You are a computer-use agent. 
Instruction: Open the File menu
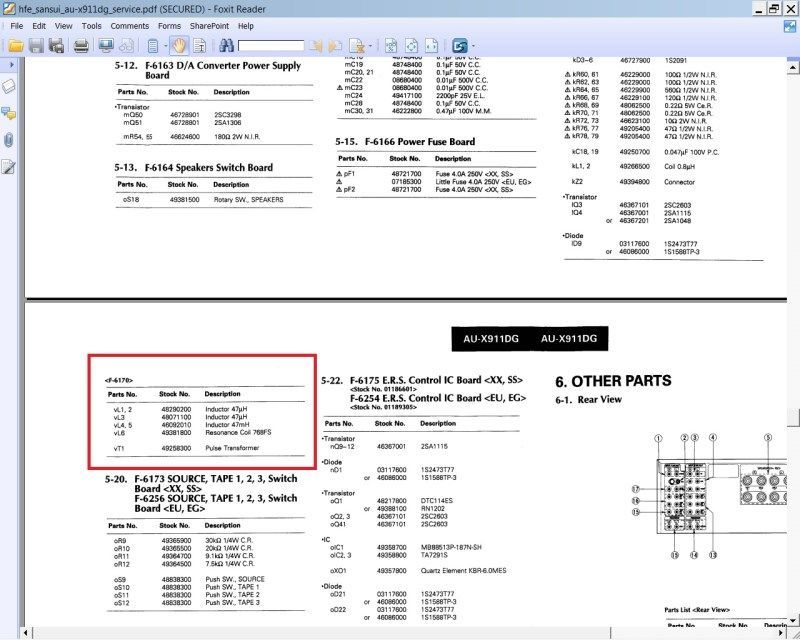tap(16, 26)
